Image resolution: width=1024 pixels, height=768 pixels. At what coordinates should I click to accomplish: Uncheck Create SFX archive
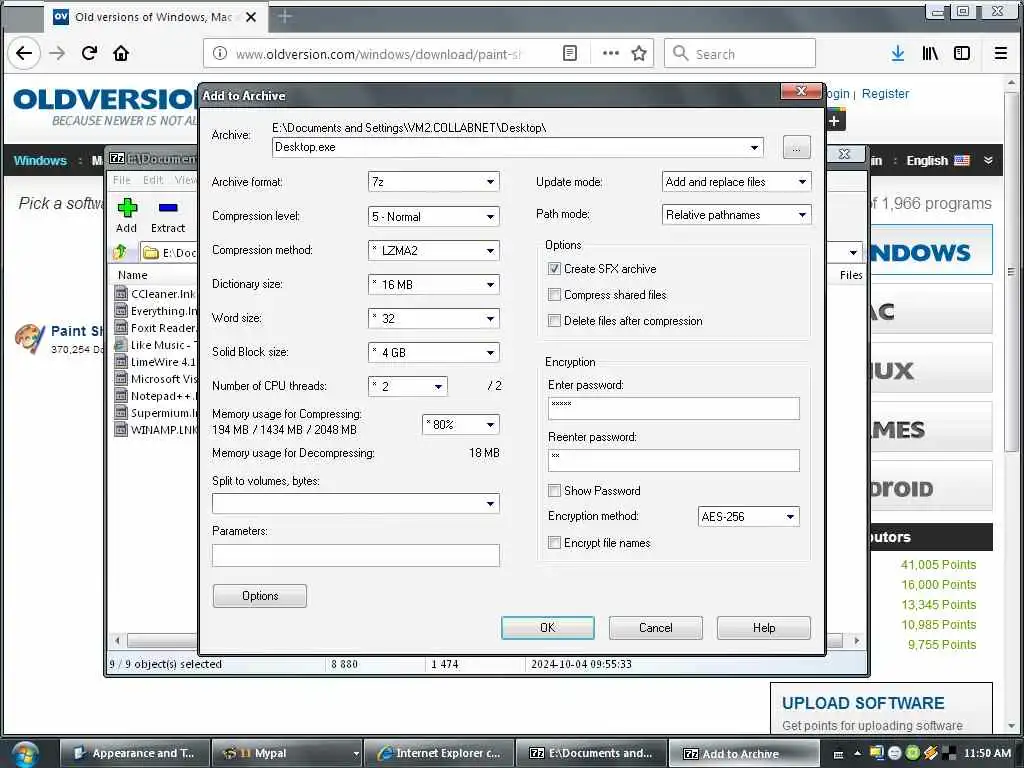tap(554, 268)
